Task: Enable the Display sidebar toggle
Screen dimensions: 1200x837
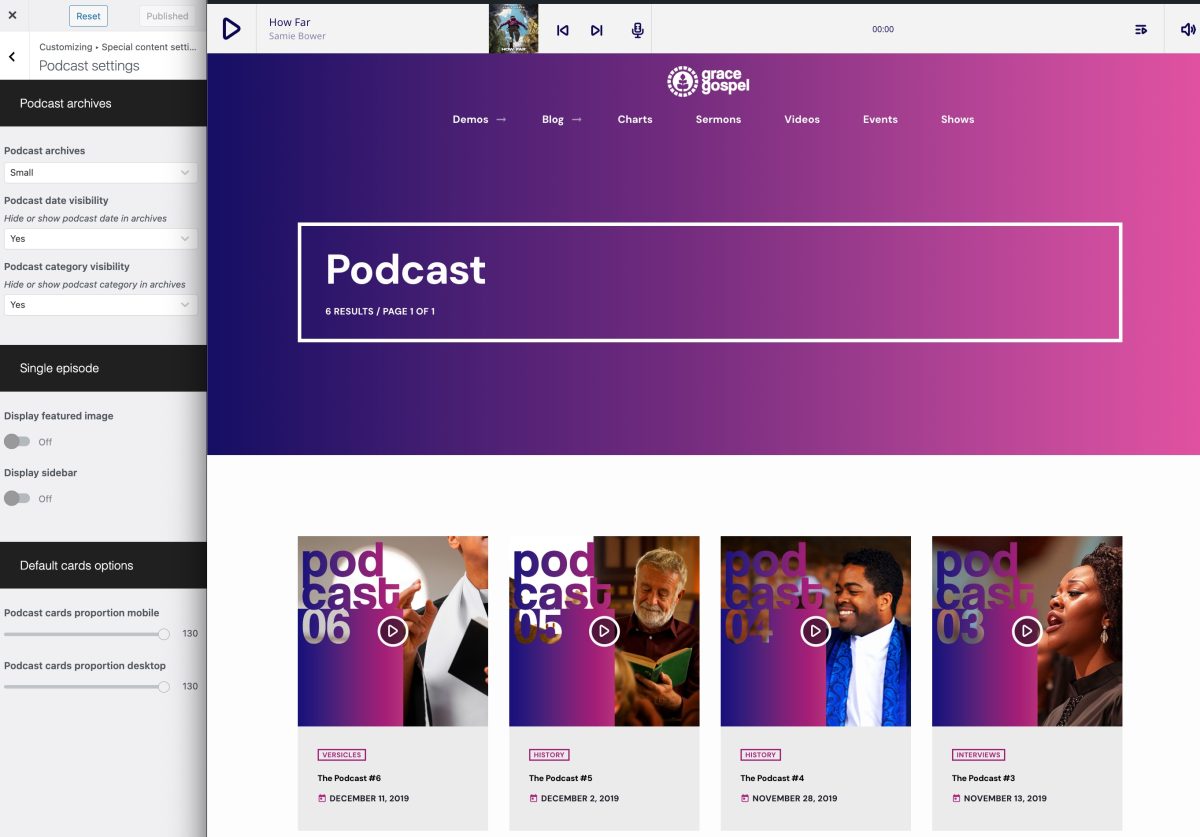Action: click(18, 497)
